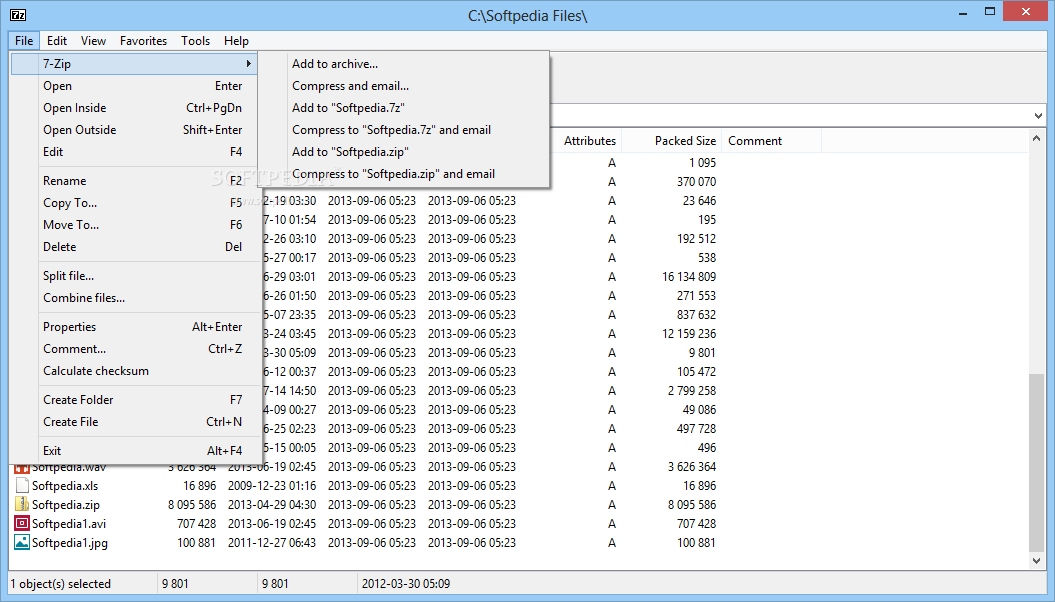Close the 7-Zip window

[1025, 11]
